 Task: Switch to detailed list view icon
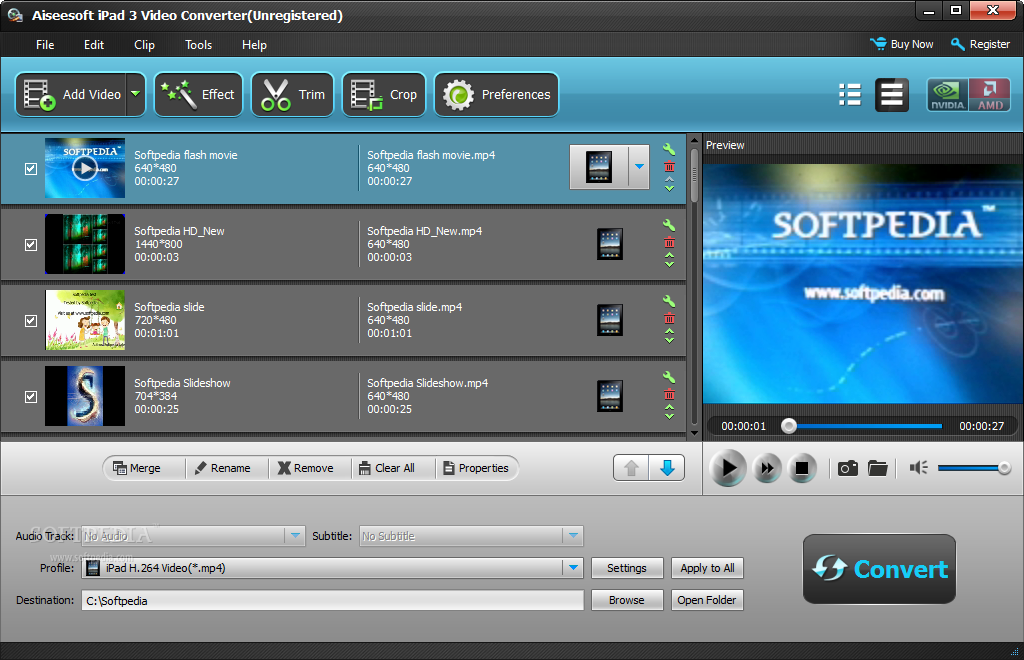[x=850, y=95]
